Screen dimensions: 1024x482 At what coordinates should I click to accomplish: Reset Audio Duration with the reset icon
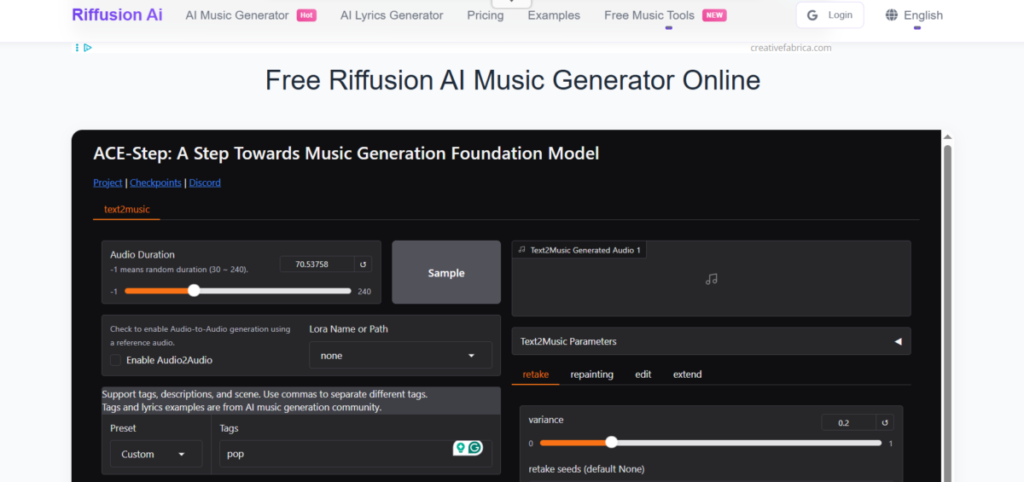pyautogui.click(x=363, y=264)
